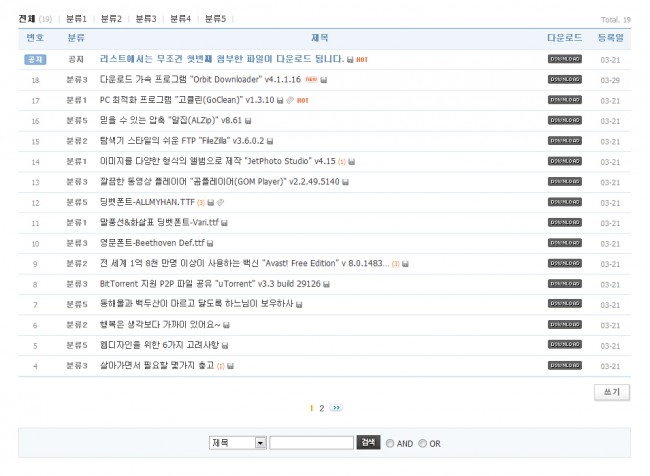Click the current page number 1

pos(311,408)
